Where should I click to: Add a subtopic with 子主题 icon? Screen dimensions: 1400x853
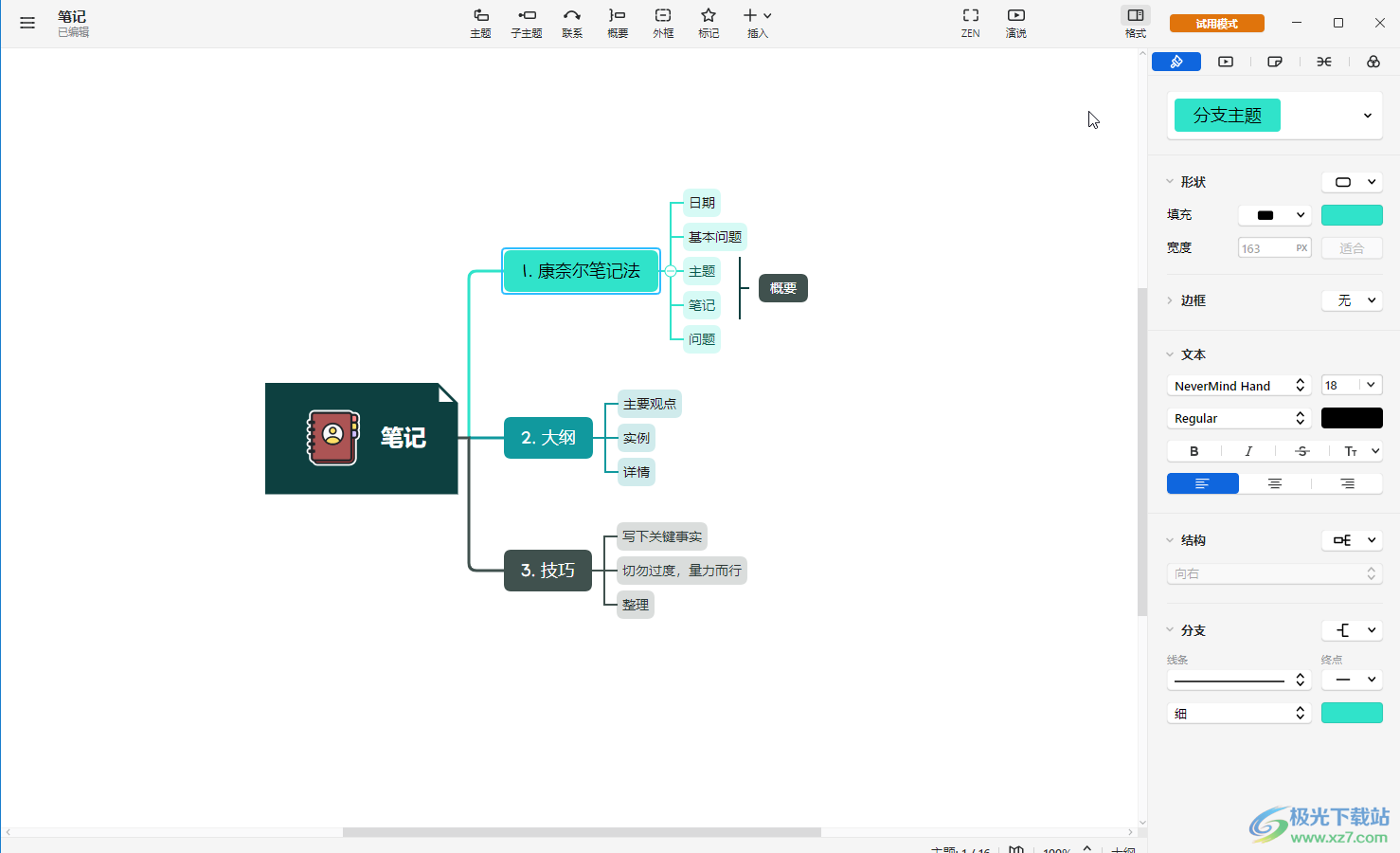pyautogui.click(x=527, y=23)
